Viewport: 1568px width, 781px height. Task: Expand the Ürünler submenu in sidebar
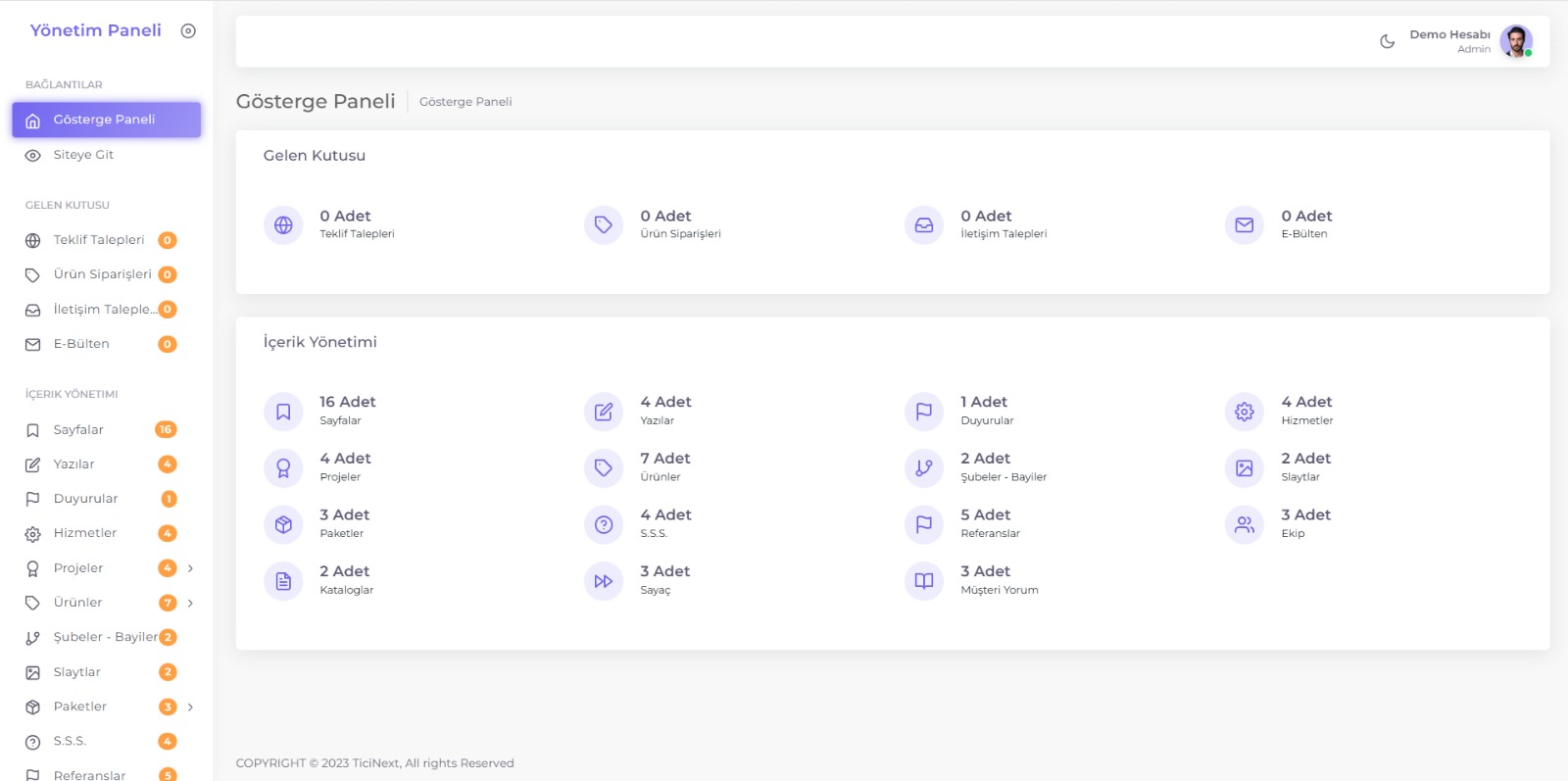[190, 603]
